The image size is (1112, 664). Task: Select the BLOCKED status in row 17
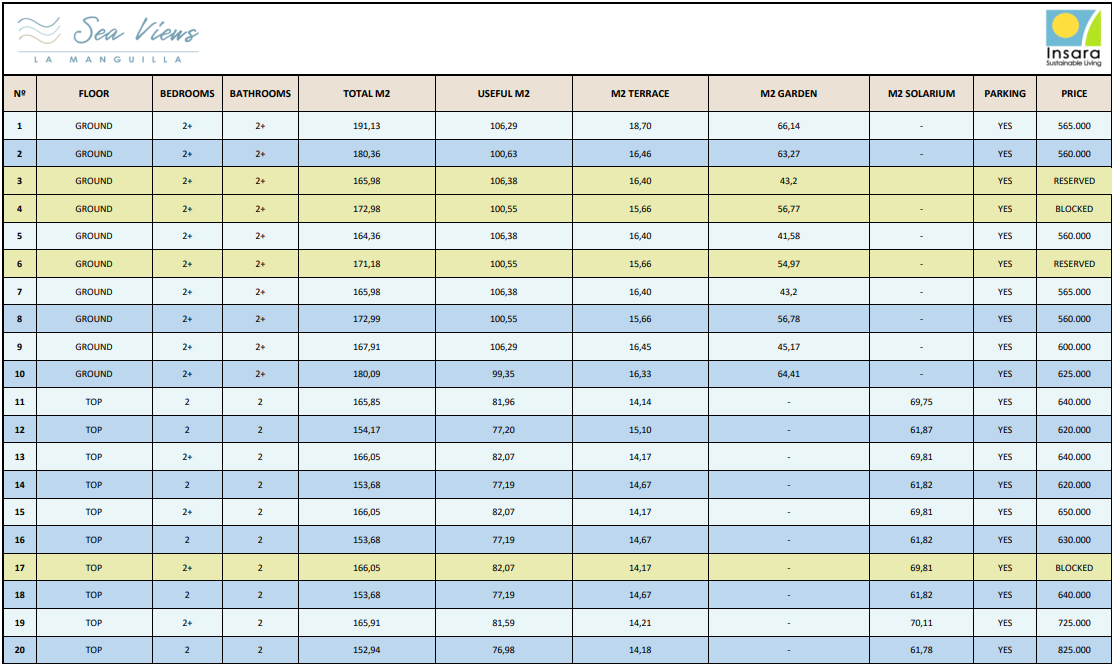(1074, 568)
